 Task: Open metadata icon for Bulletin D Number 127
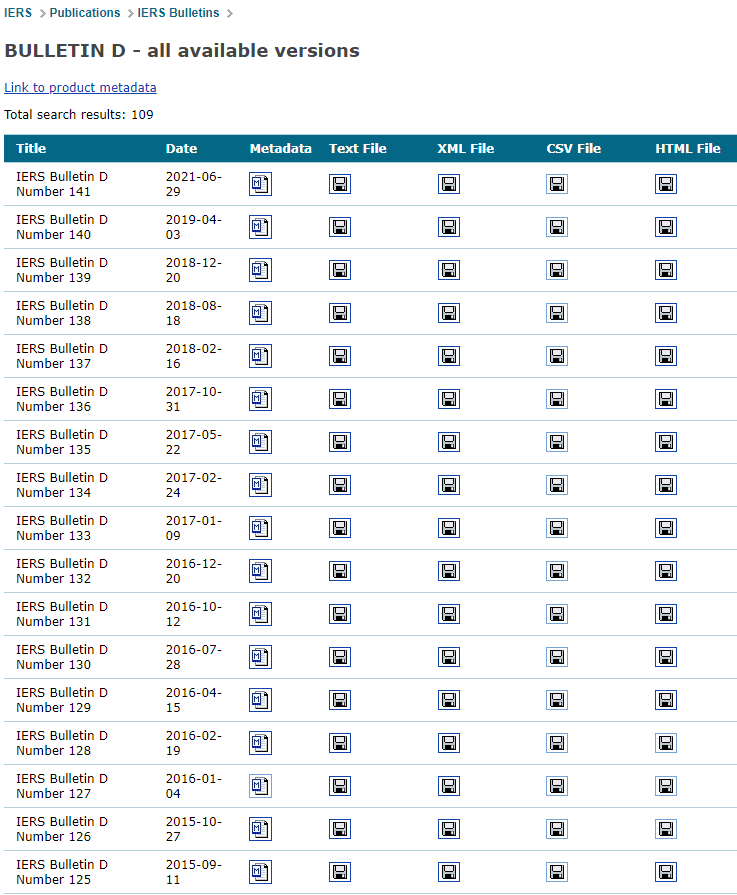[x=260, y=786]
